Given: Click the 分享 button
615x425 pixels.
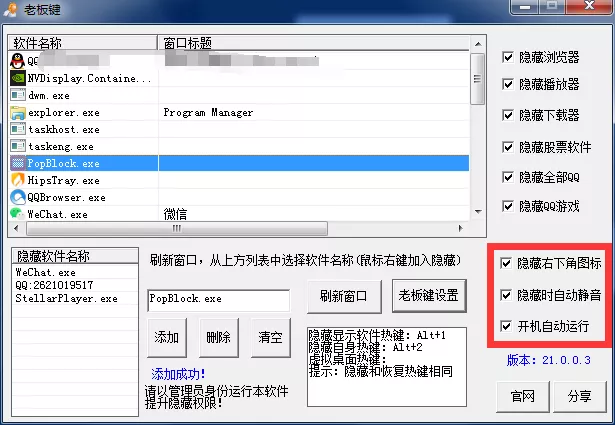Looking at the screenshot, I should pos(579,396).
